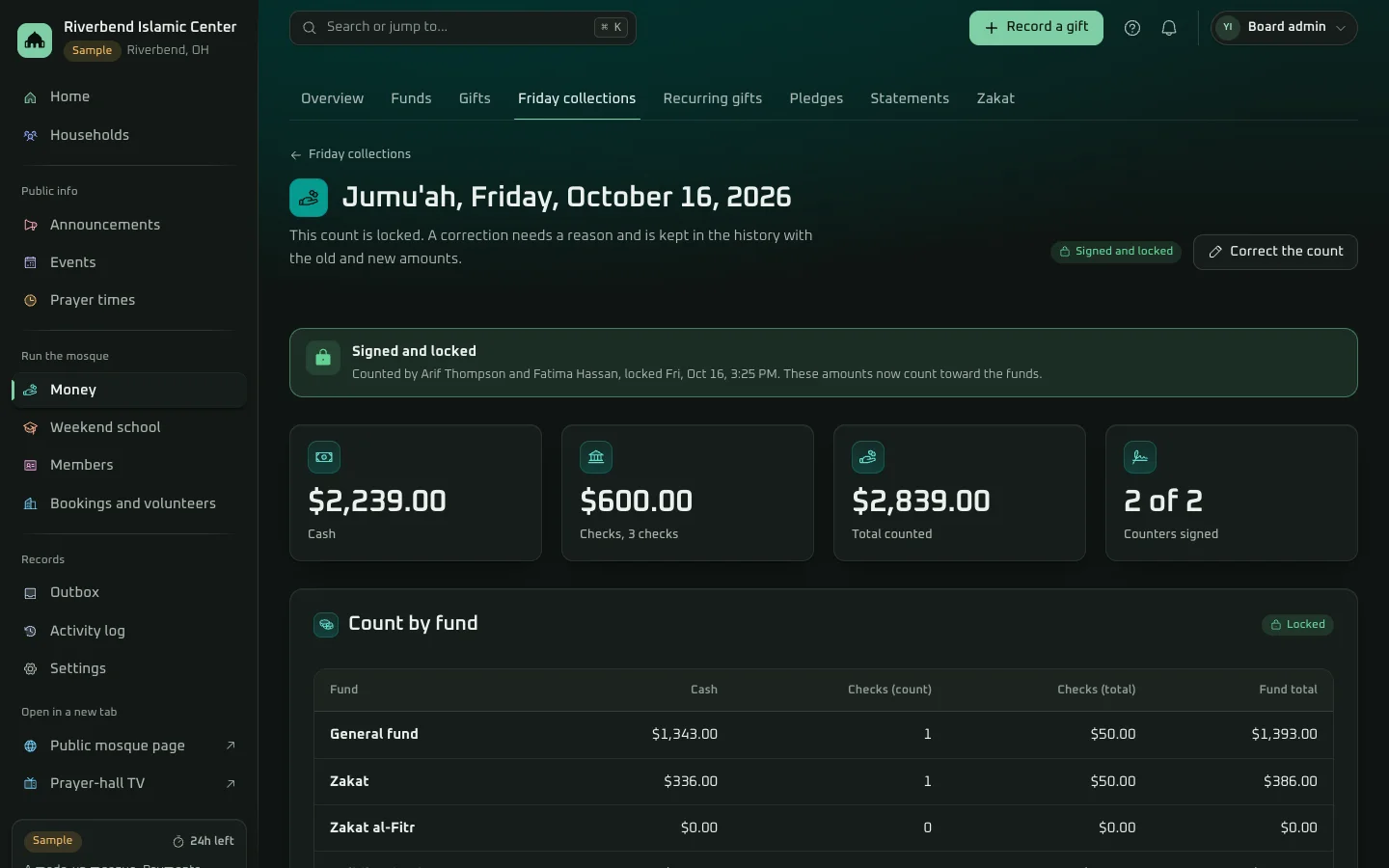This screenshot has height=868, width=1389.
Task: Open Public mosque page in new tab
Action: pos(129,746)
